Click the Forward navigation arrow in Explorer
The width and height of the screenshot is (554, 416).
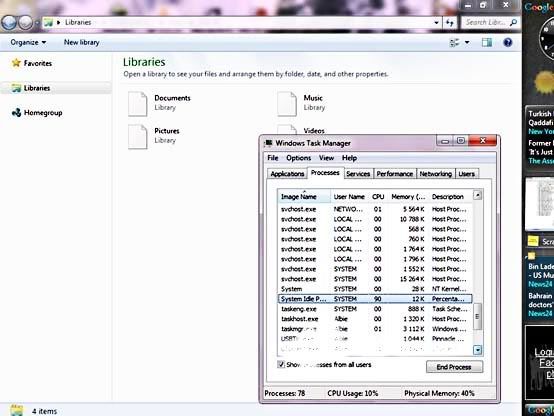(x=25, y=23)
